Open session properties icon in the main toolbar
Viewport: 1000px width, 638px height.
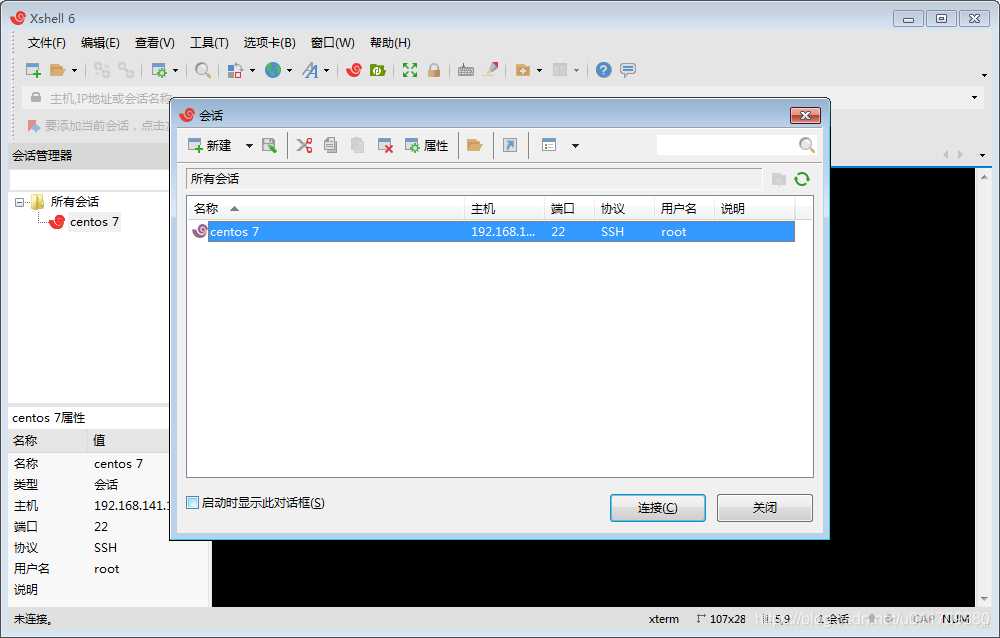click(x=159, y=70)
